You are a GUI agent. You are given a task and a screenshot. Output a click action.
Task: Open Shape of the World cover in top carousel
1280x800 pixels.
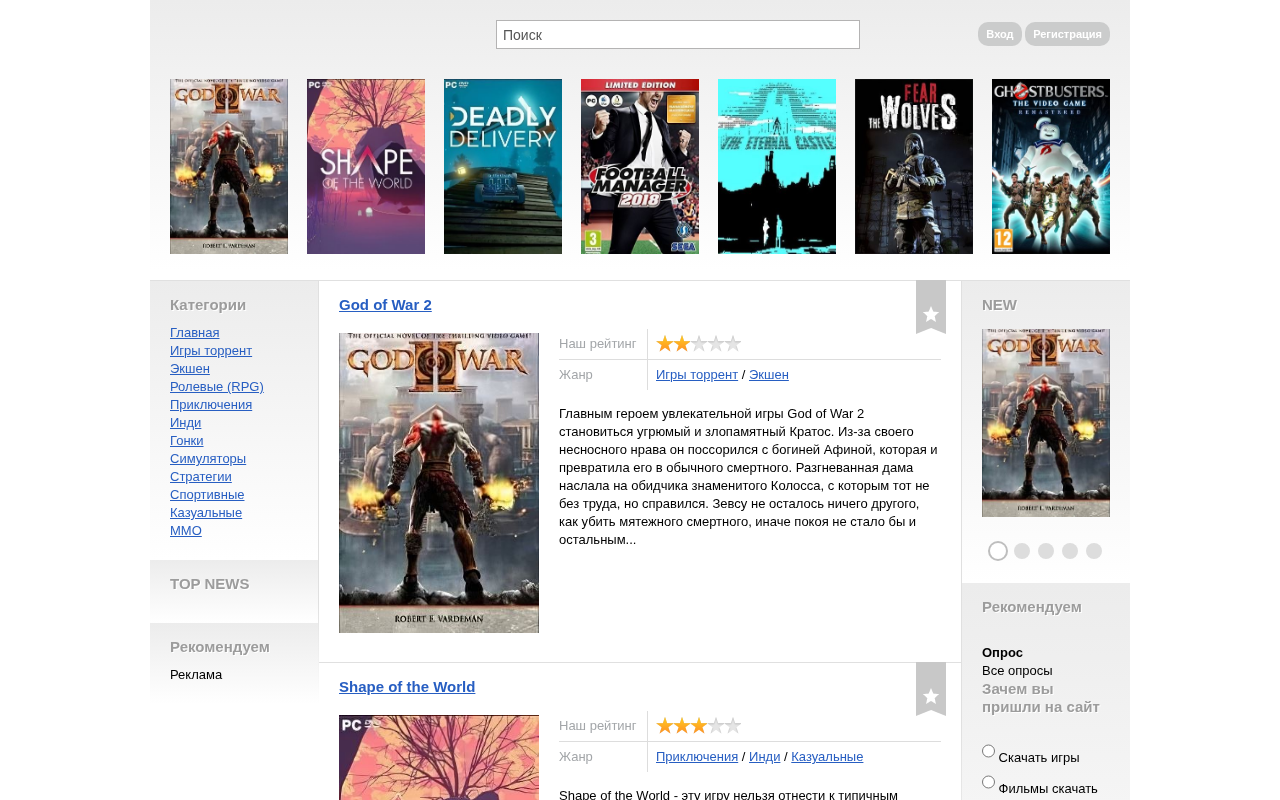[366, 167]
